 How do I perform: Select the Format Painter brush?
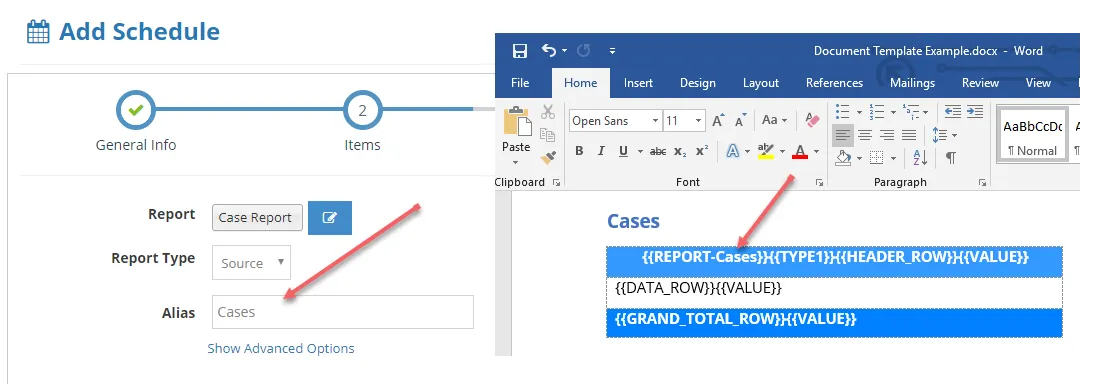548,157
